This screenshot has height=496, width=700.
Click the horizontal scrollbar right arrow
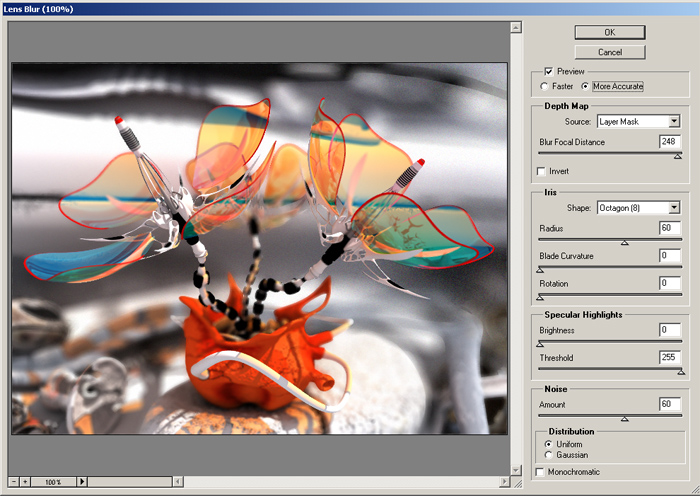(x=503, y=482)
